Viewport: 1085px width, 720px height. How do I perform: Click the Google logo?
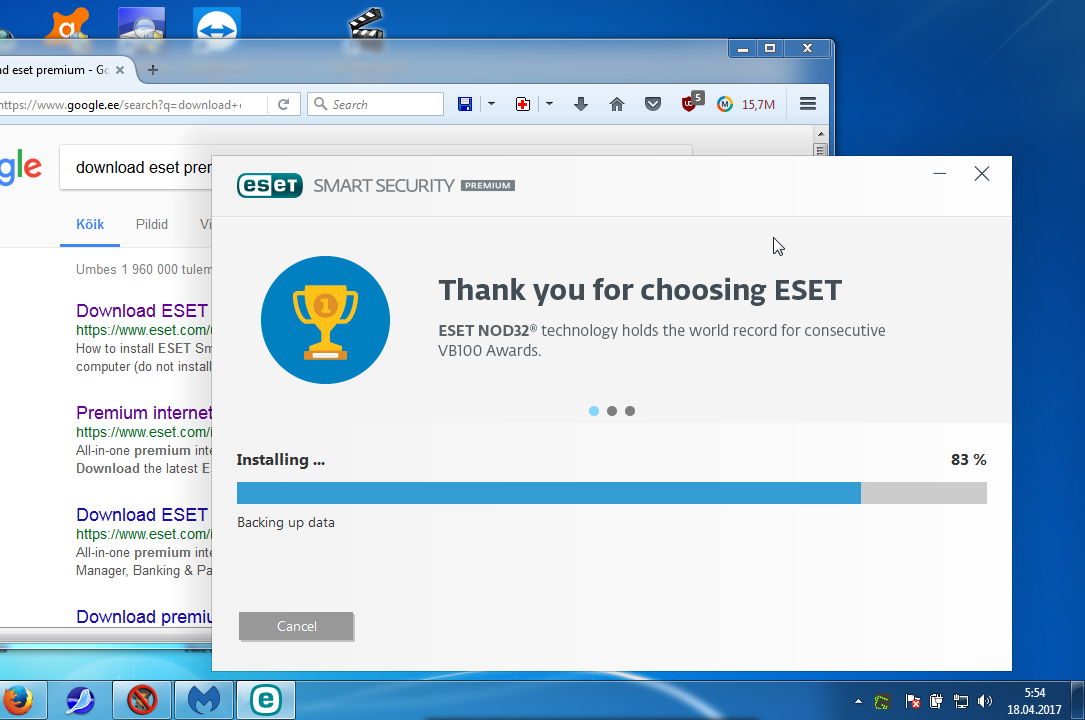[x=21, y=169]
